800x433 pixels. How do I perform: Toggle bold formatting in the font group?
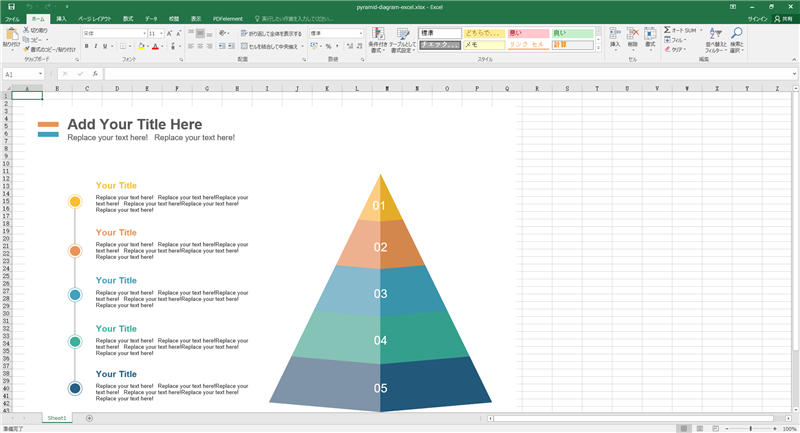87,46
